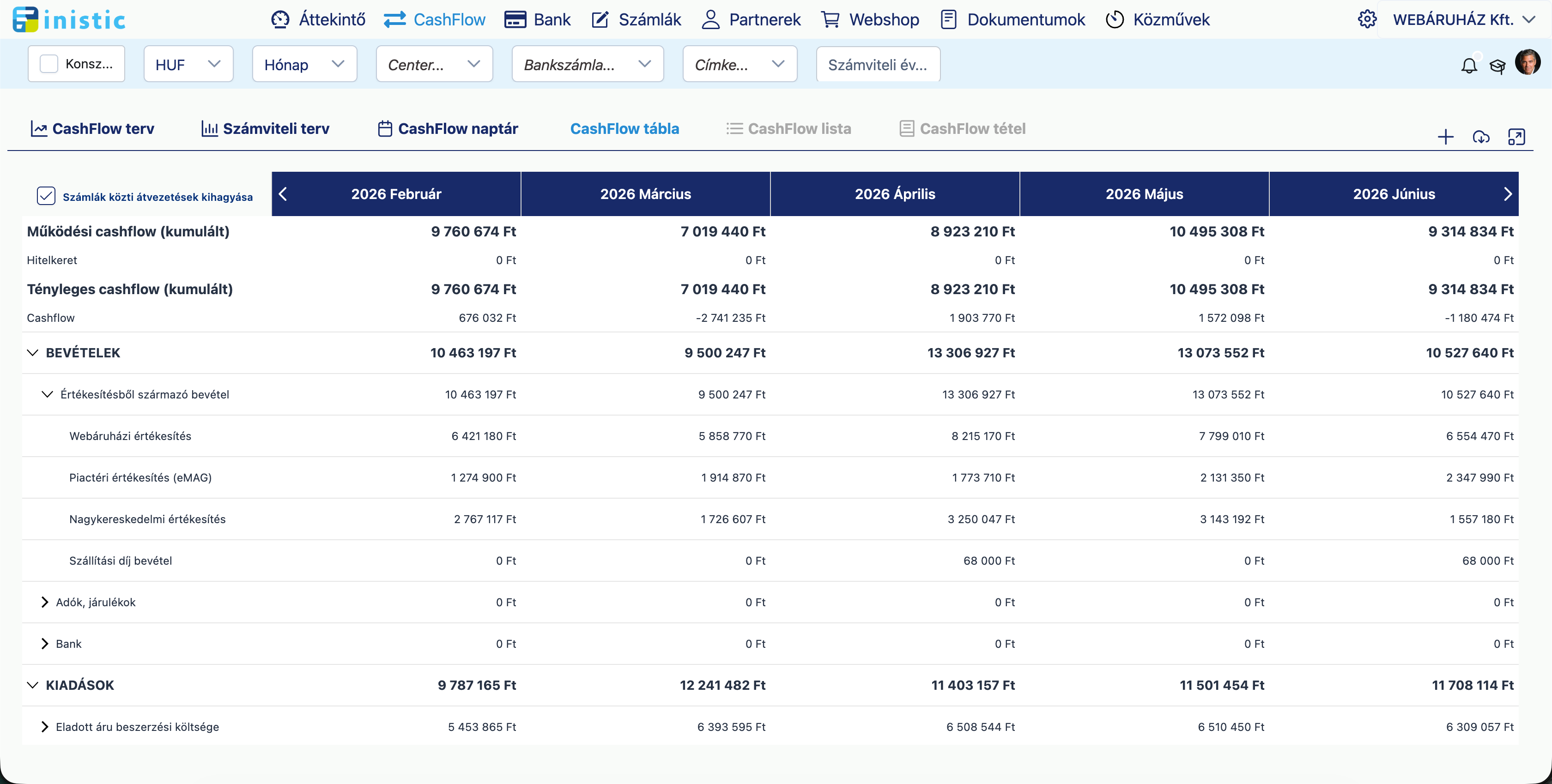Screen dimensions: 1552x784
Task: Open the Számlák menu item
Action: click(x=636, y=20)
